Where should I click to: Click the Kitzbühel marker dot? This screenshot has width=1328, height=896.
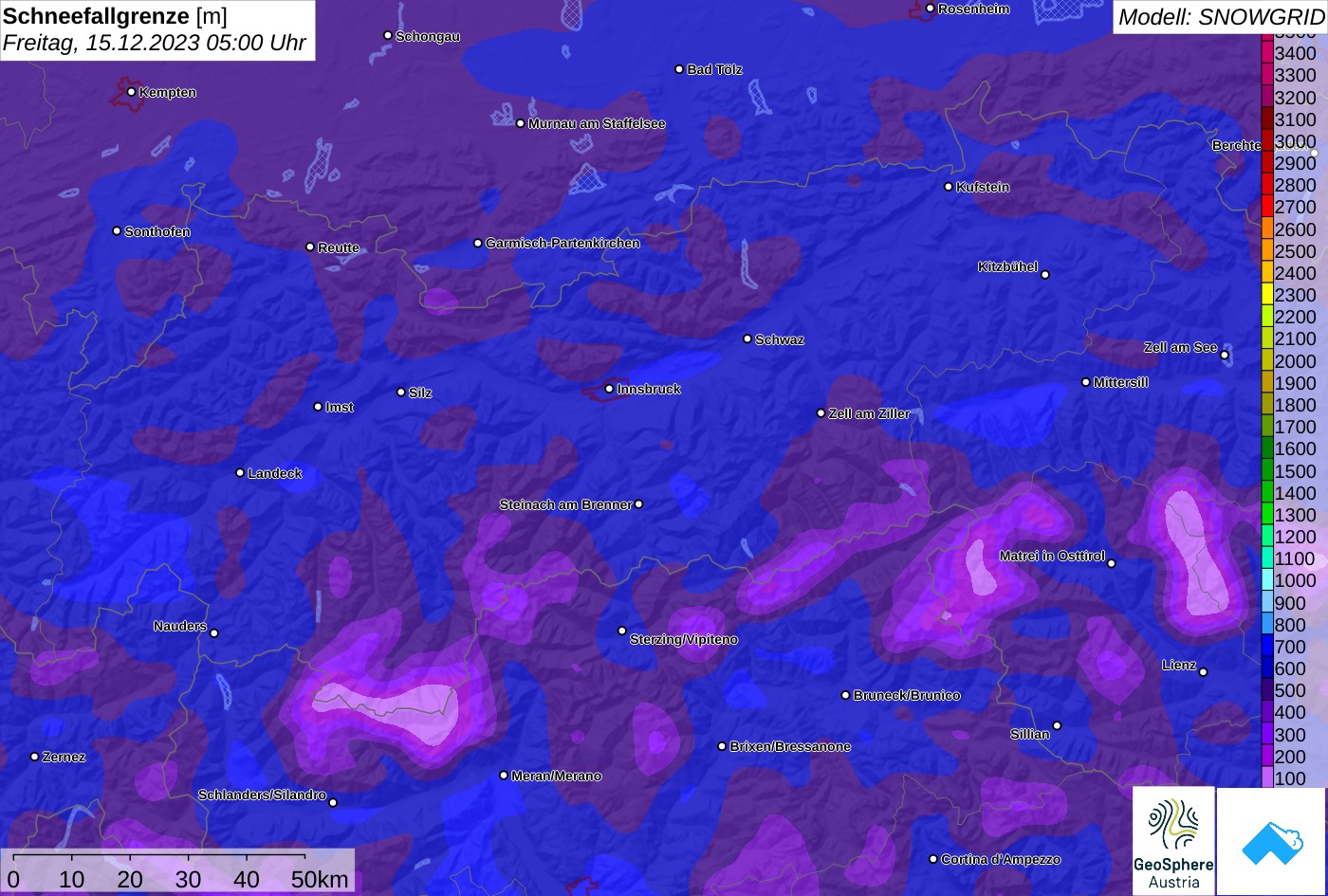(x=1045, y=275)
